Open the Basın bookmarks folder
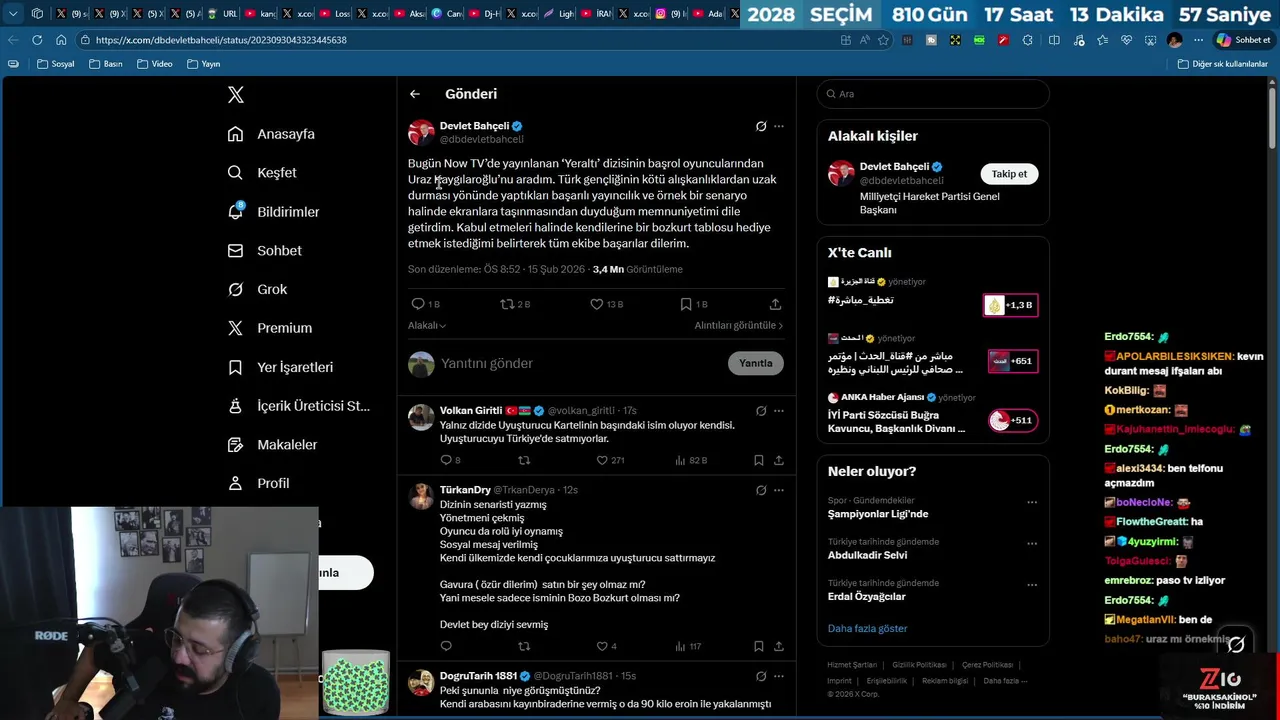Image resolution: width=1280 pixels, height=720 pixels. pyautogui.click(x=106, y=64)
